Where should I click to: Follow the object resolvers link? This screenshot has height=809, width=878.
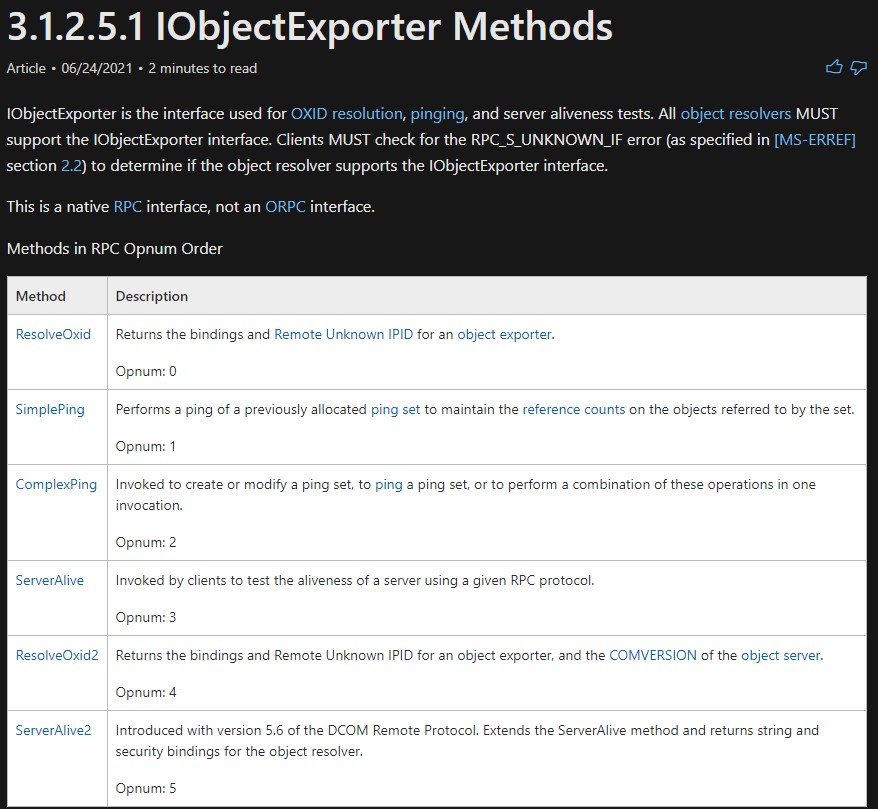point(735,114)
